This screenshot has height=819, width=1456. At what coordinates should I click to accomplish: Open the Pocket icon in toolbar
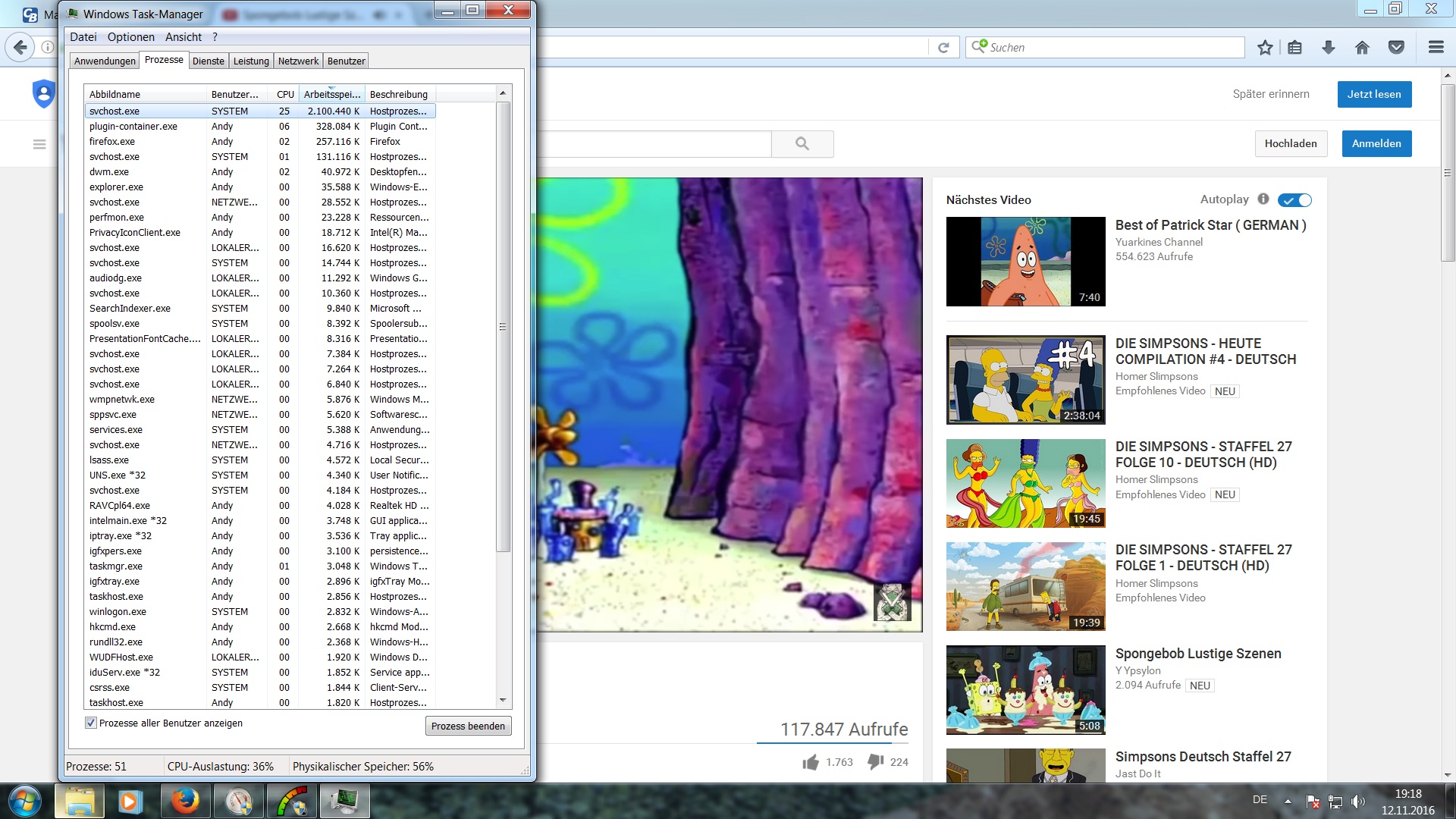click(1396, 48)
